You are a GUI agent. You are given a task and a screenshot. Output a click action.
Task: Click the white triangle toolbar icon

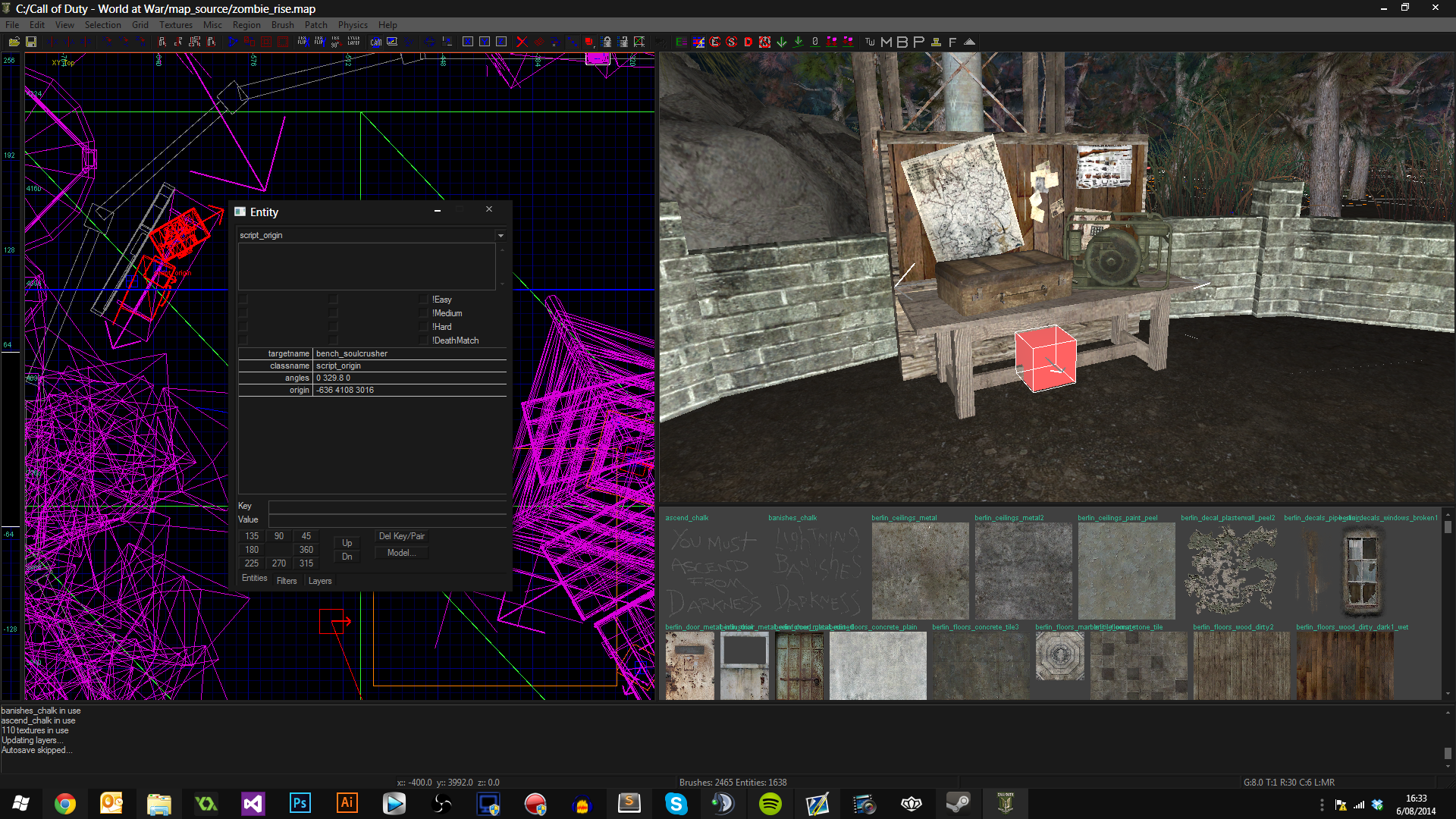(969, 42)
